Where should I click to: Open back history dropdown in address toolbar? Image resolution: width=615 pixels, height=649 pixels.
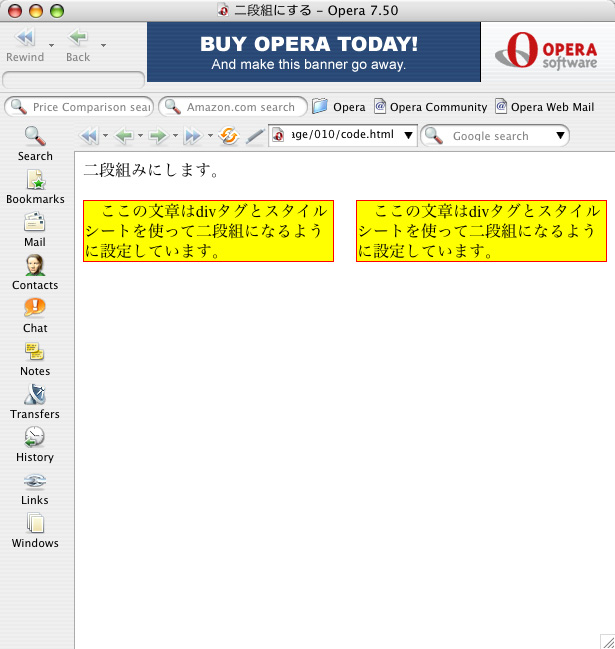[140, 135]
